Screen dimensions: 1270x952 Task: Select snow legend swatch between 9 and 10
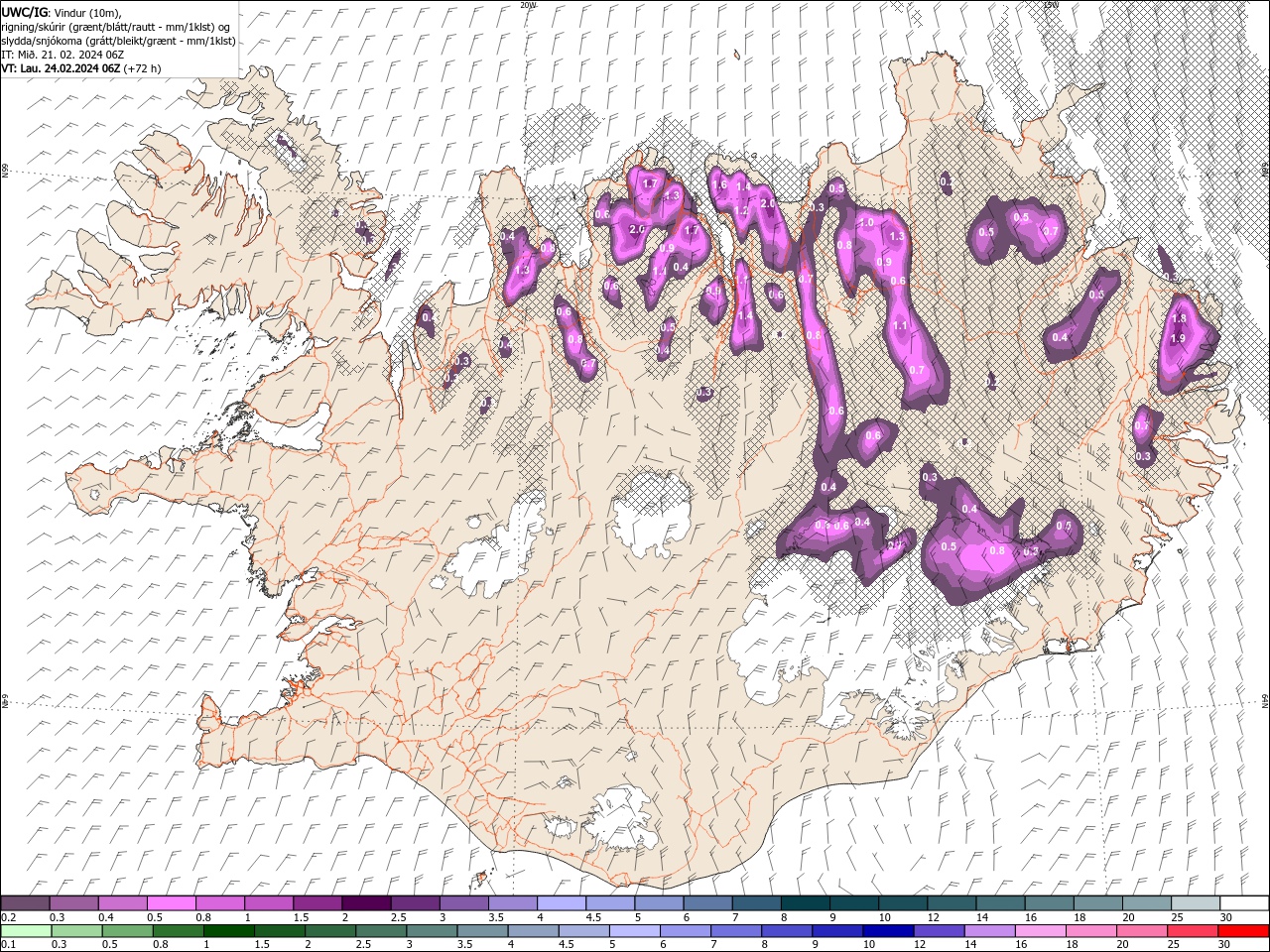pyautogui.click(x=853, y=903)
